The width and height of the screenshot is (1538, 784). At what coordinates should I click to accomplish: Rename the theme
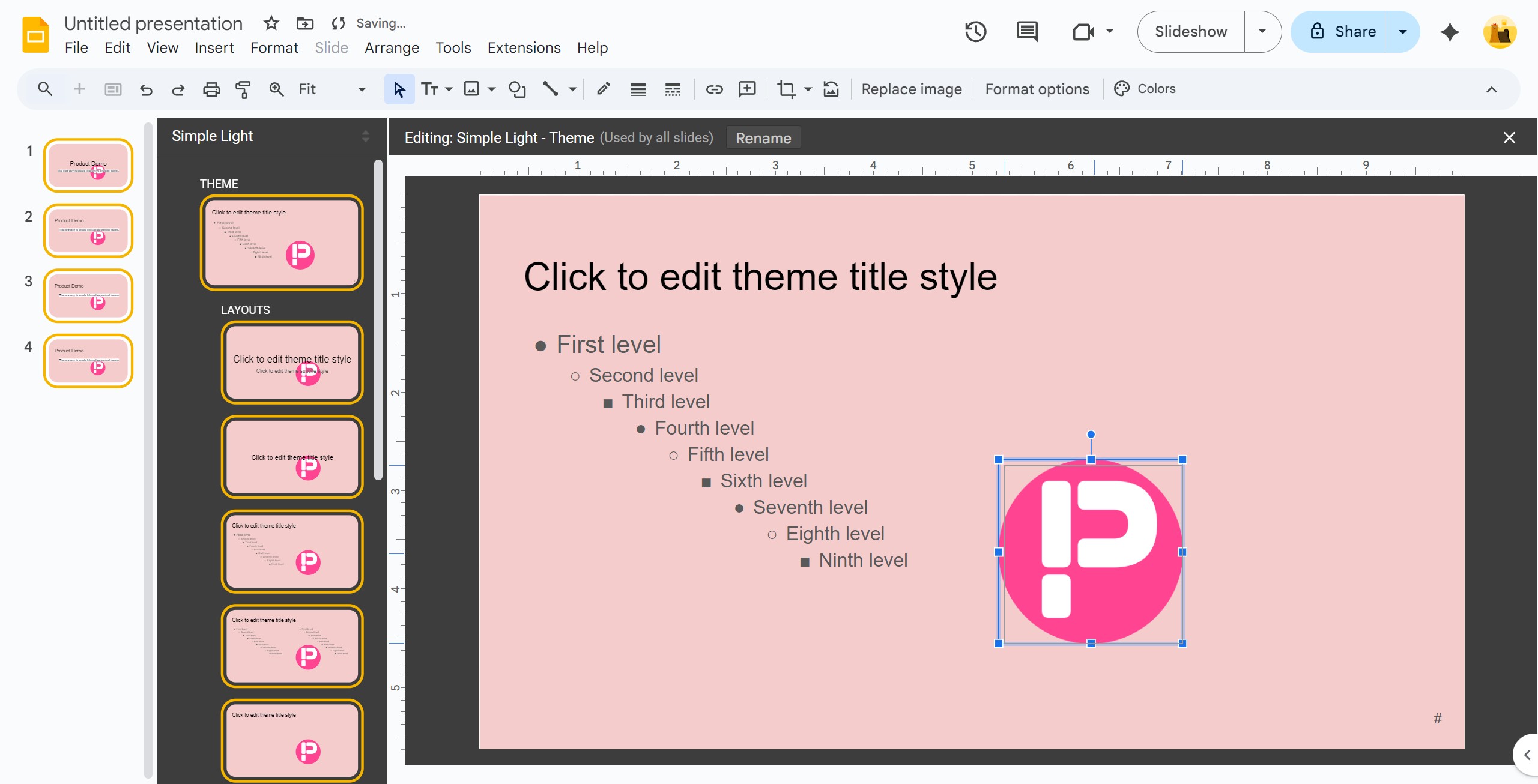click(763, 138)
